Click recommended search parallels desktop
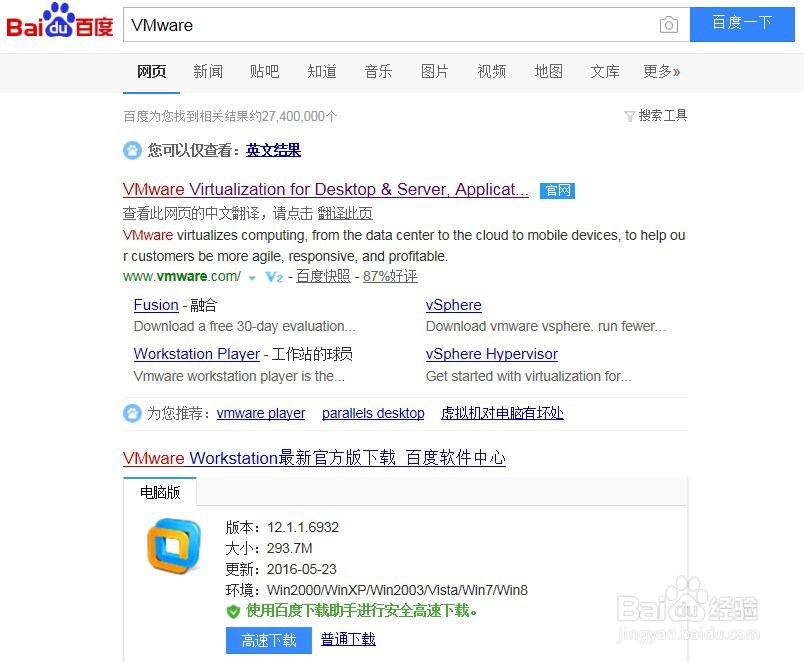Image resolution: width=804 pixels, height=662 pixels. click(x=373, y=413)
